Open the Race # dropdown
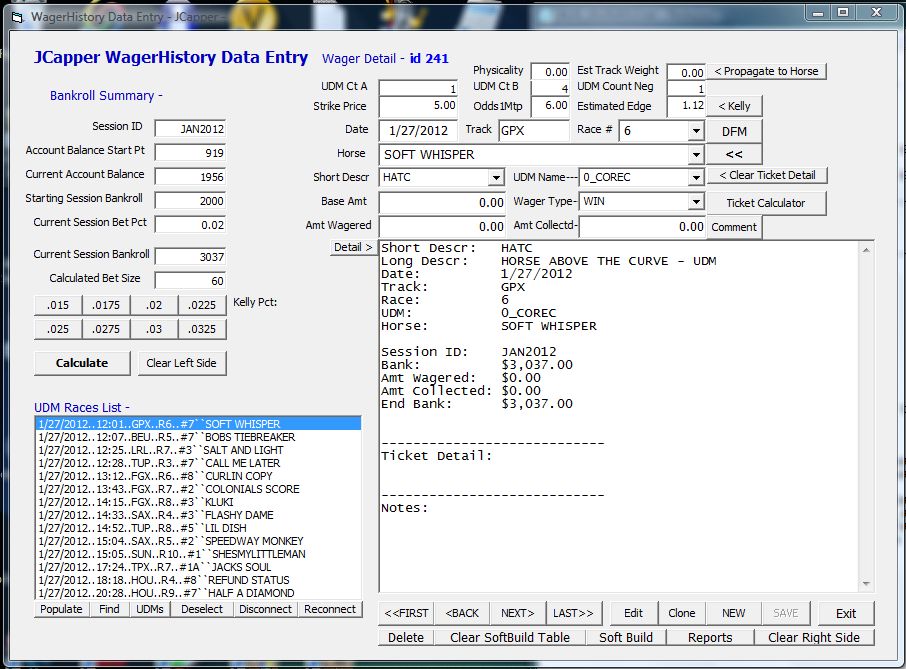Viewport: 906px width, 669px height. point(696,131)
